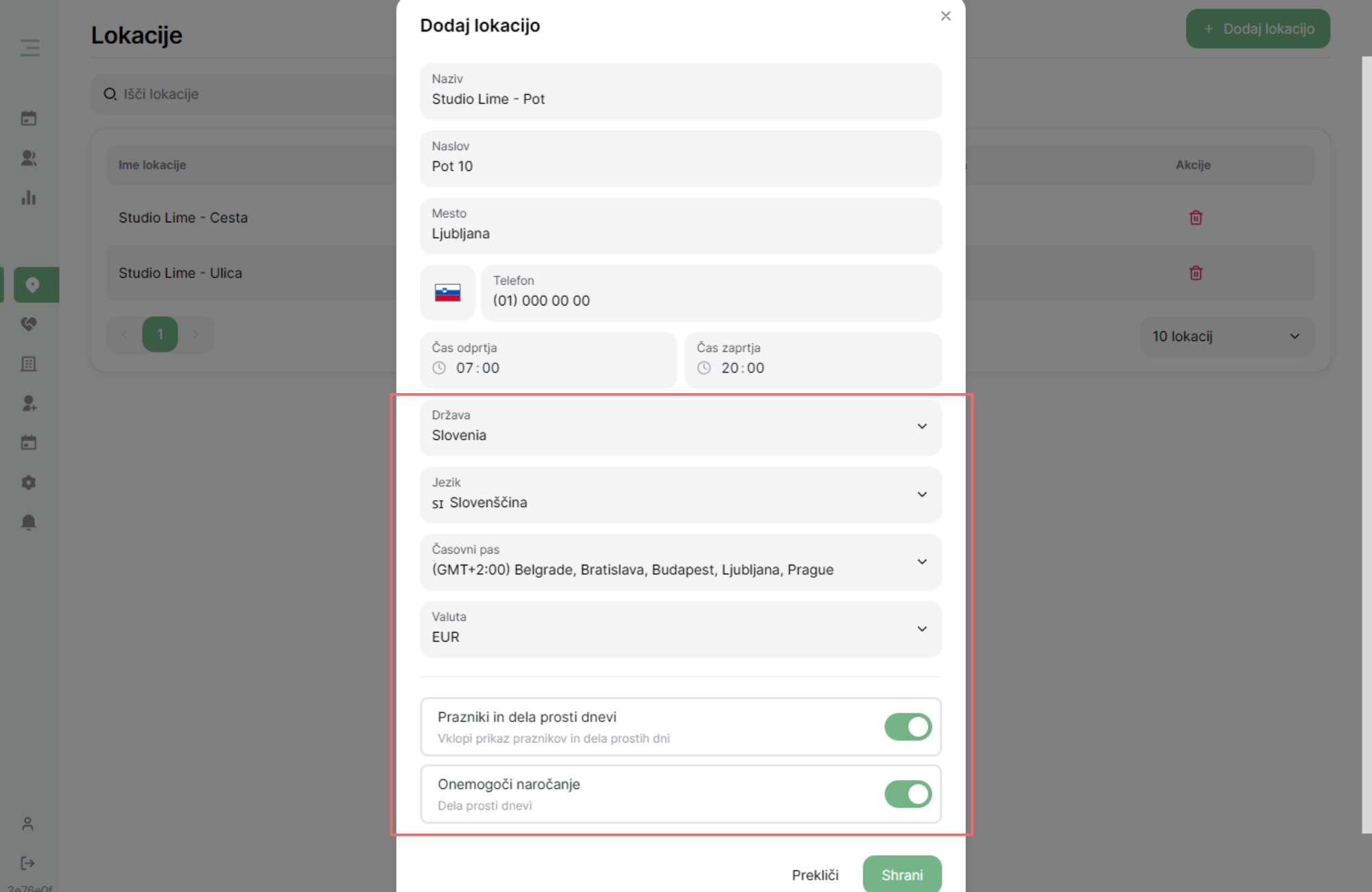Image resolution: width=1372 pixels, height=892 pixels.
Task: Click the Naziv input field
Action: pyautogui.click(x=681, y=91)
